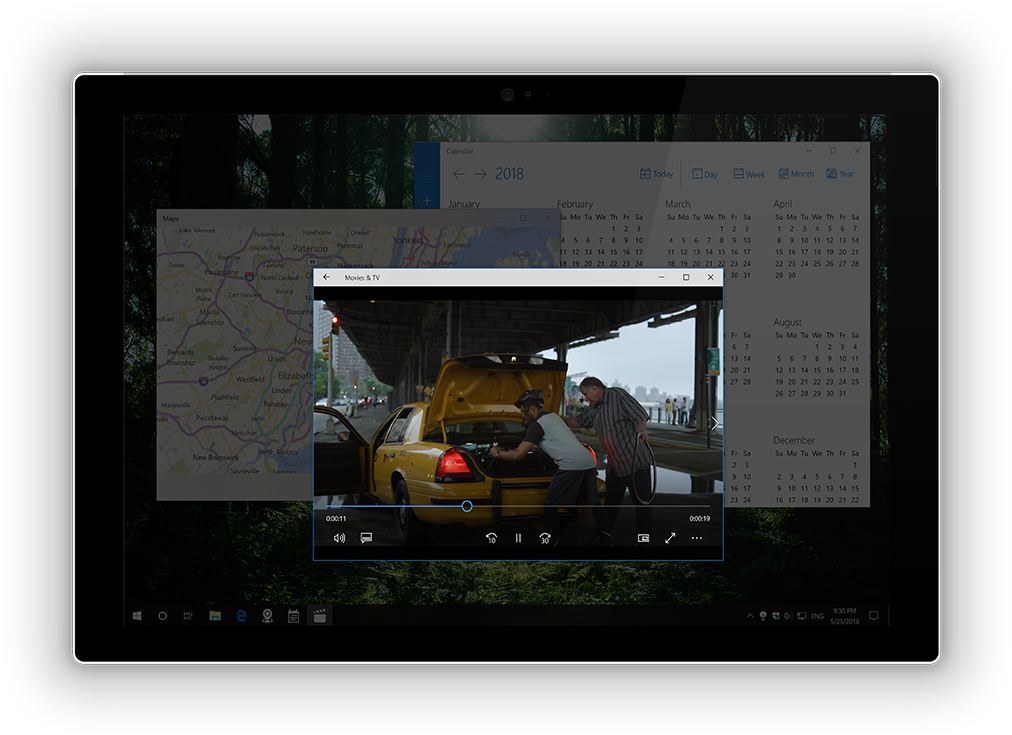
Task: Click Paterson on the Maps window
Action: [310, 248]
